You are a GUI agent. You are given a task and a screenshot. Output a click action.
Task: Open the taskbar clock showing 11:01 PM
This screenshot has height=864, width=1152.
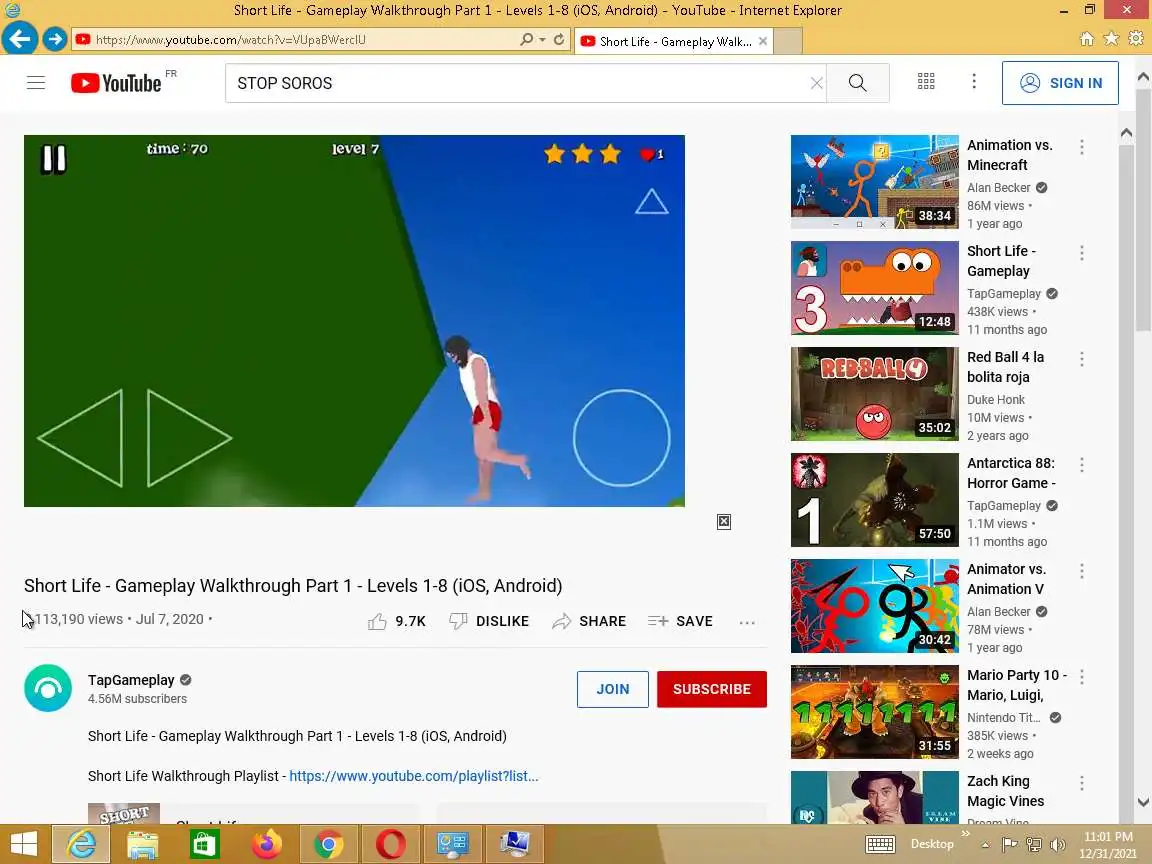(1108, 845)
